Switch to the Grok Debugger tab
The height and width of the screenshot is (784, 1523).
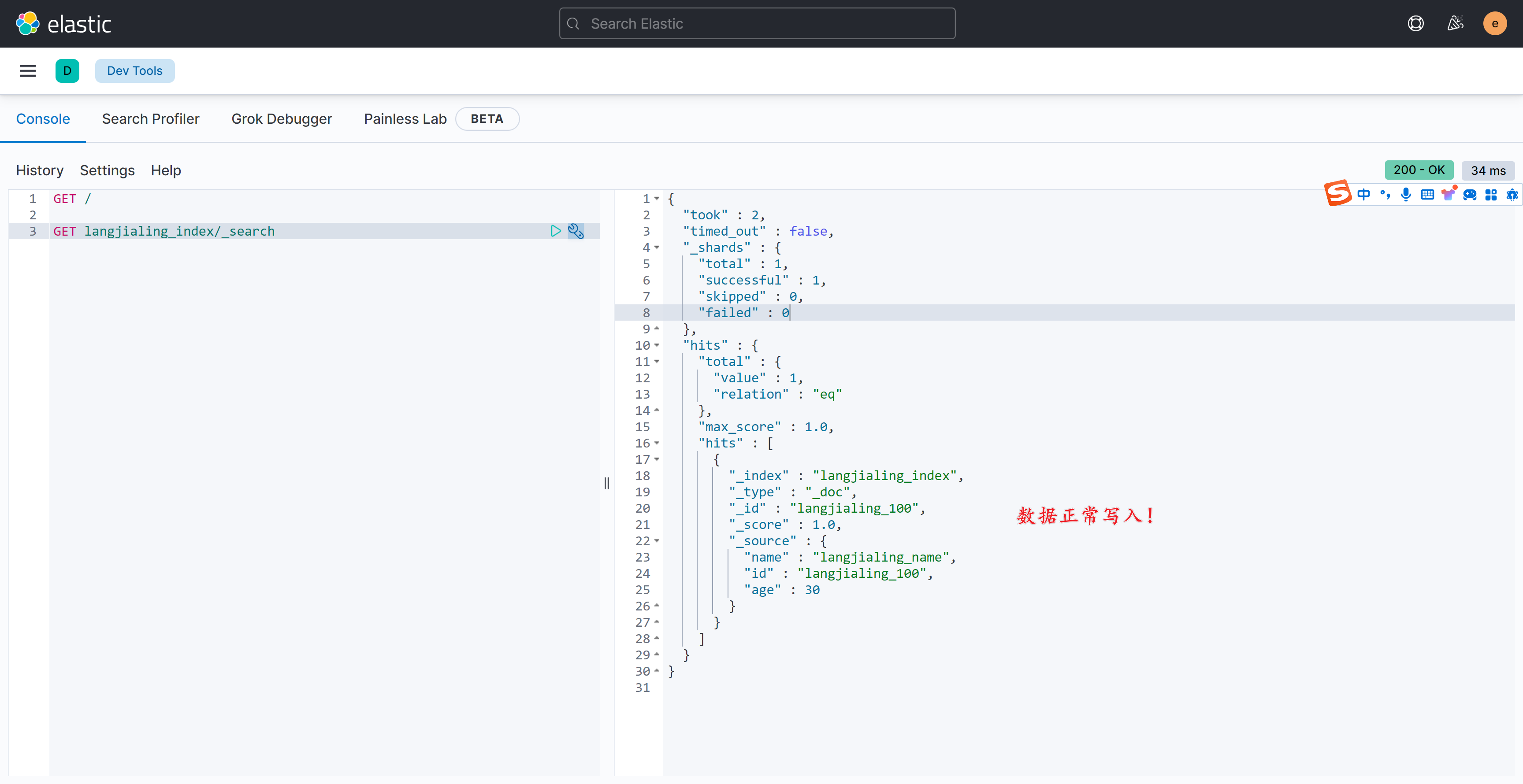click(x=282, y=119)
